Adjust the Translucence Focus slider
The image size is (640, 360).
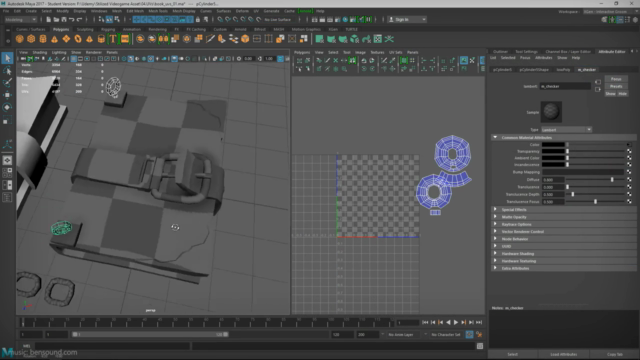point(596,202)
